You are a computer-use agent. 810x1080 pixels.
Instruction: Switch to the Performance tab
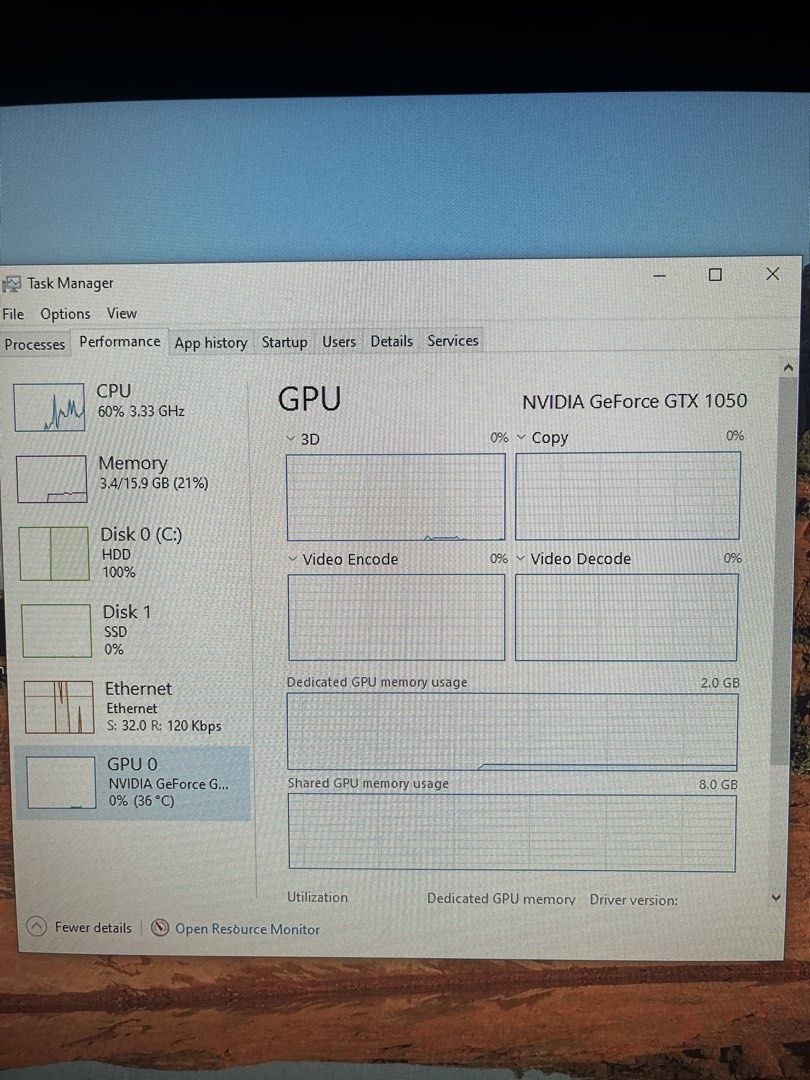120,342
